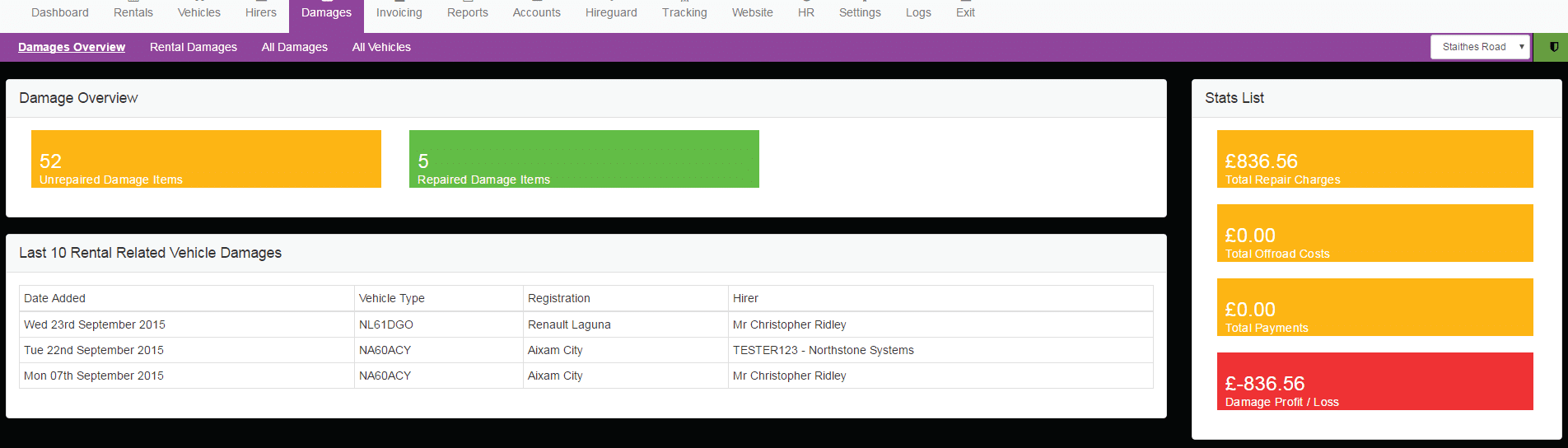The image size is (1568, 448).
Task: Open the Rentals menu item
Action: [x=133, y=12]
